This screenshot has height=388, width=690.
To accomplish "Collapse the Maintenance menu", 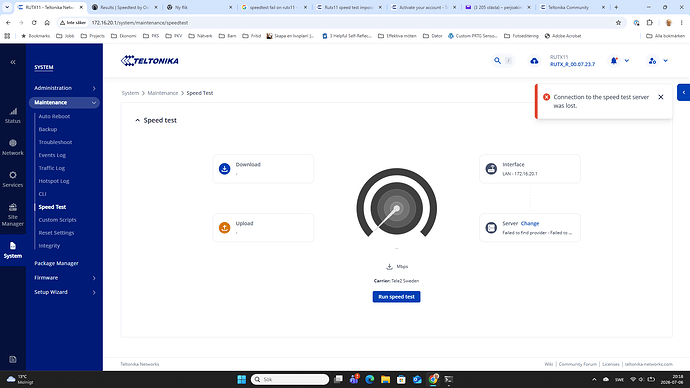I will coord(65,102).
